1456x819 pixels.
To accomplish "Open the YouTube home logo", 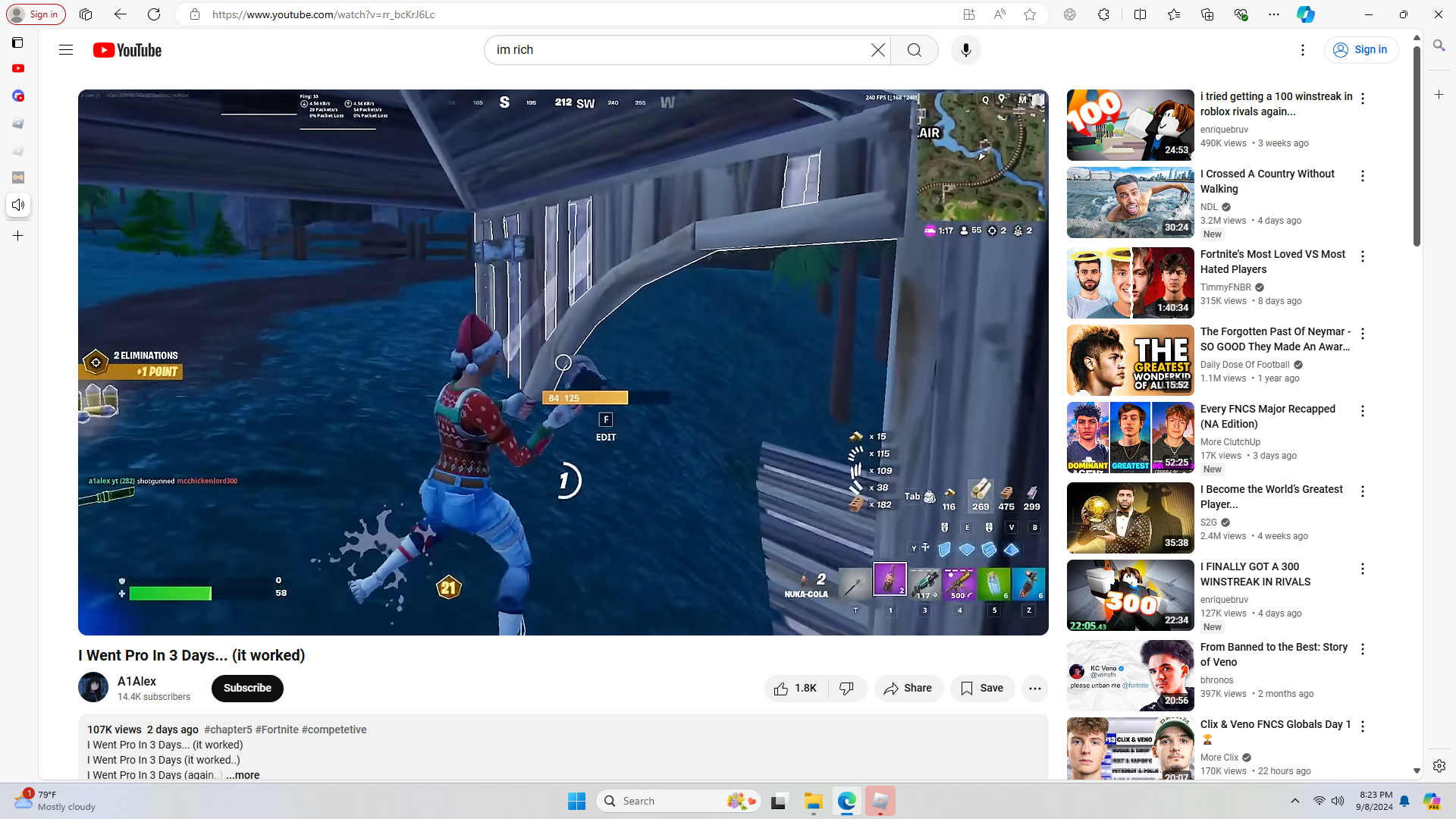I will click(x=127, y=50).
